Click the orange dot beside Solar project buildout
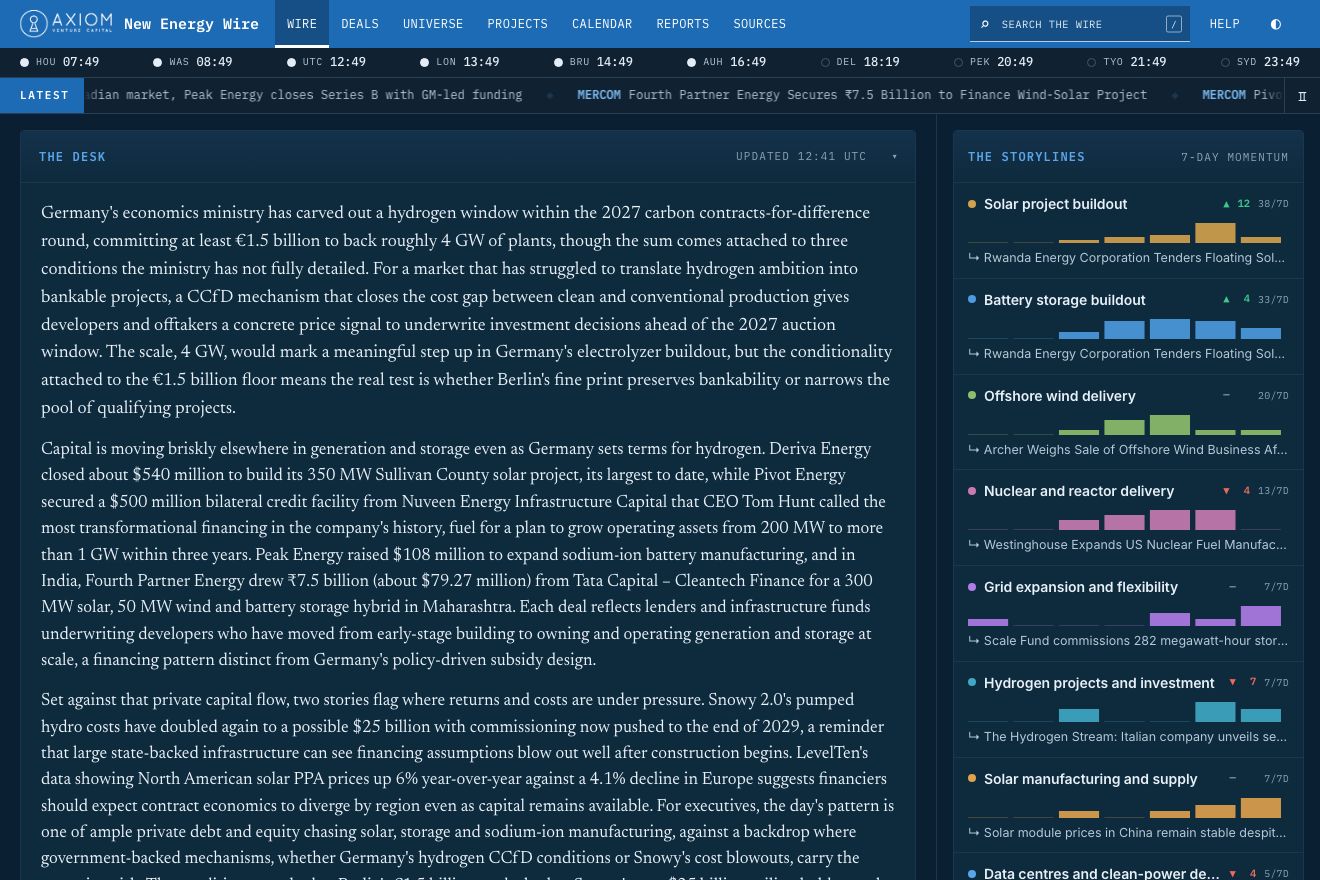This screenshot has height=880, width=1320. pos(972,204)
